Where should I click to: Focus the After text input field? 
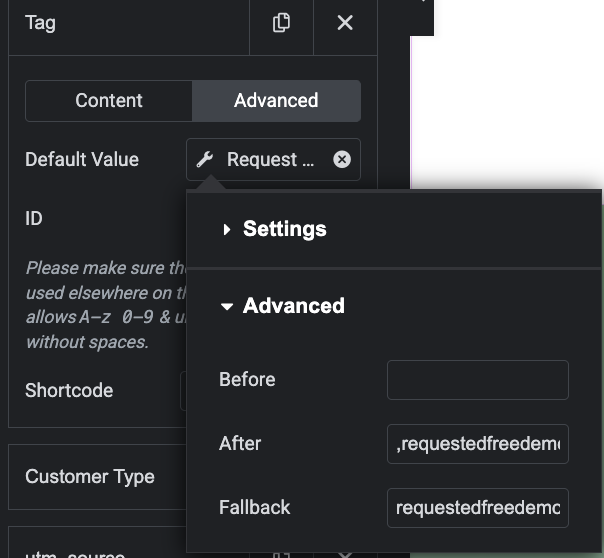(477, 444)
